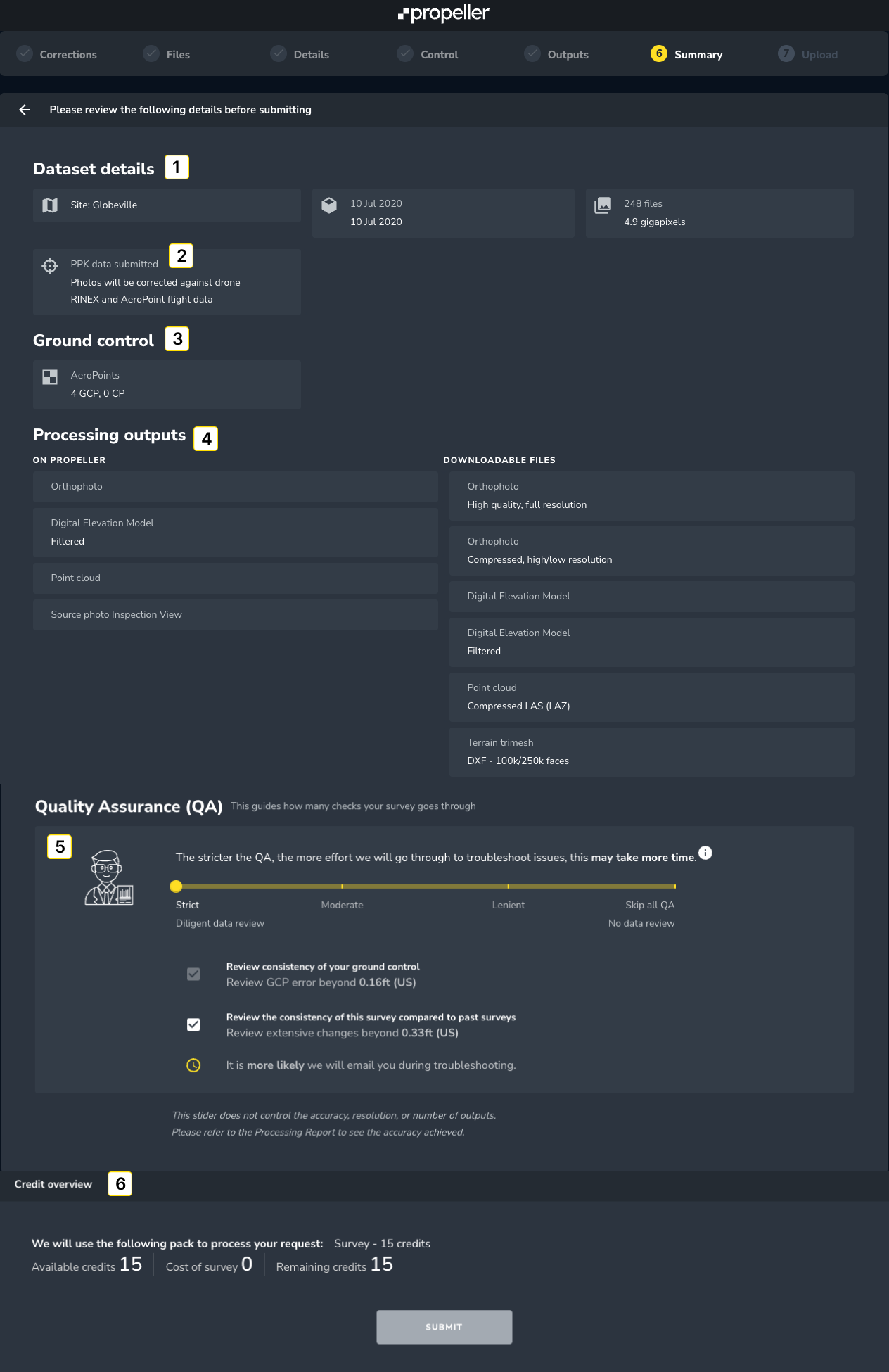
Task: Click the site map icon beside Globeville
Action: (x=50, y=205)
